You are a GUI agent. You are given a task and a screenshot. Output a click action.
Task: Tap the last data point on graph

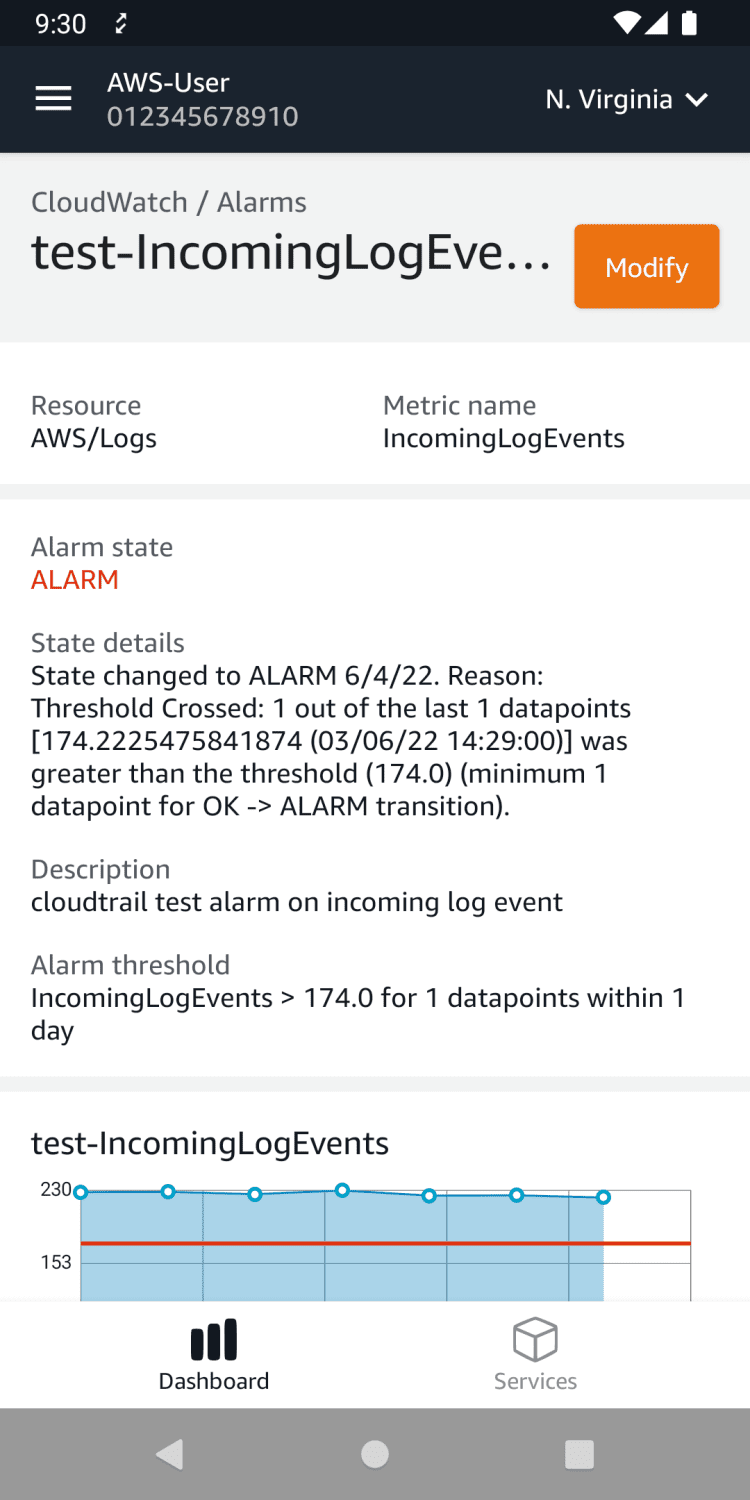(x=603, y=1197)
